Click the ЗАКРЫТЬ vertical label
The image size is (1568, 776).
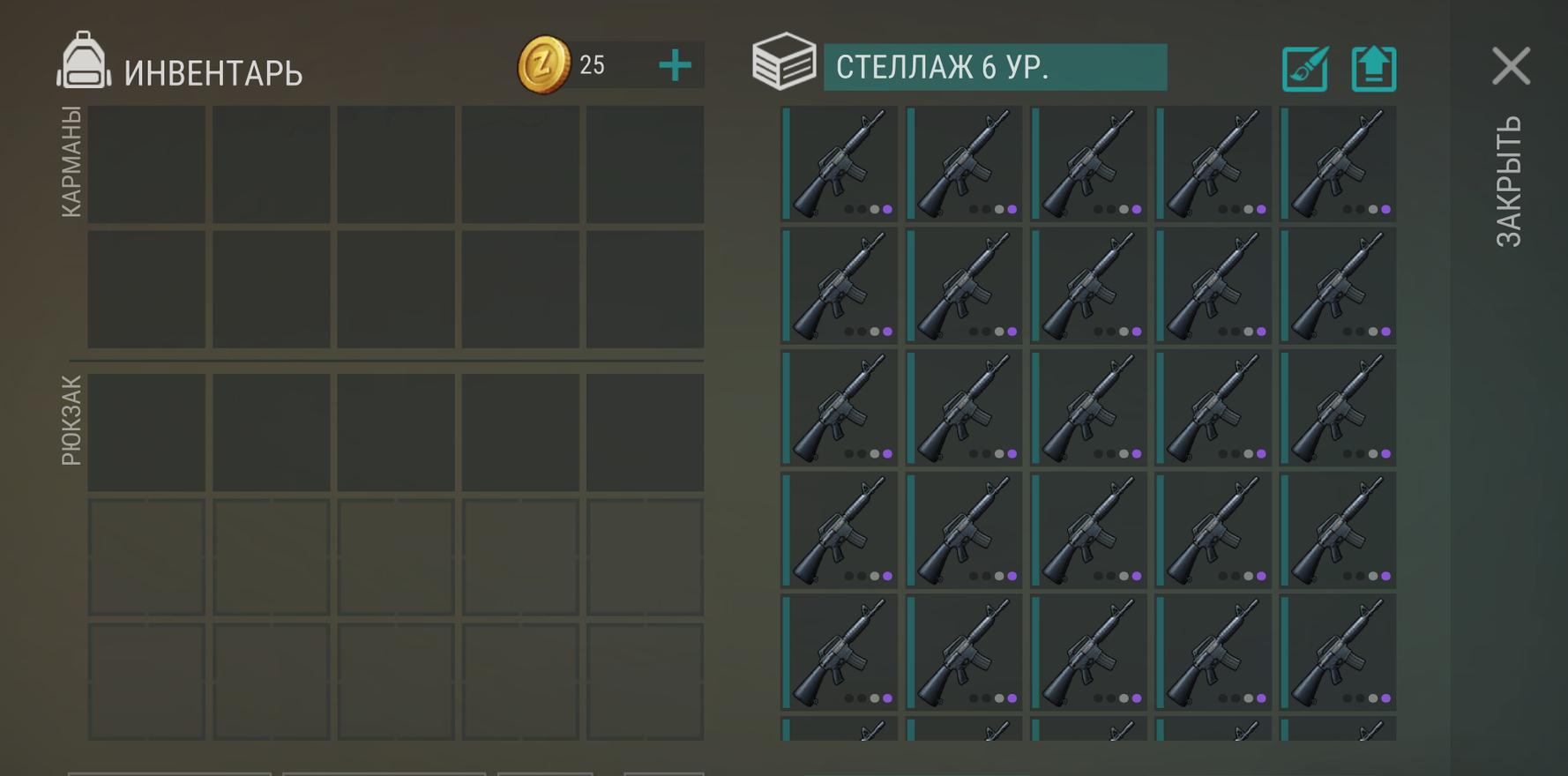(1509, 182)
